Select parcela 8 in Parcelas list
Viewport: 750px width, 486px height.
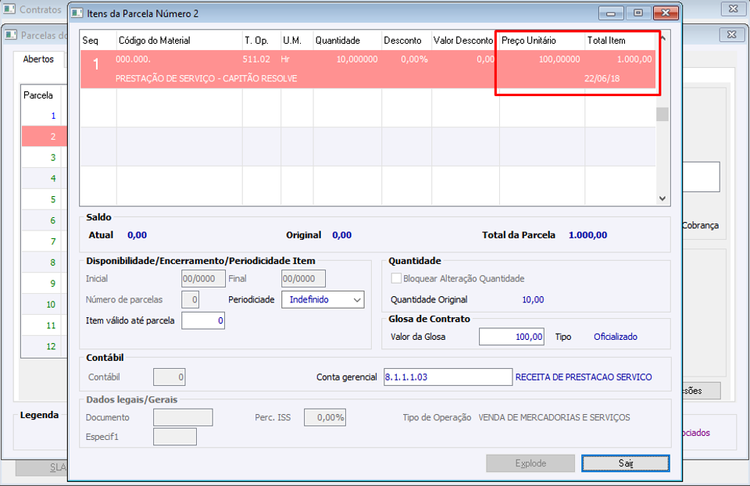click(44, 262)
